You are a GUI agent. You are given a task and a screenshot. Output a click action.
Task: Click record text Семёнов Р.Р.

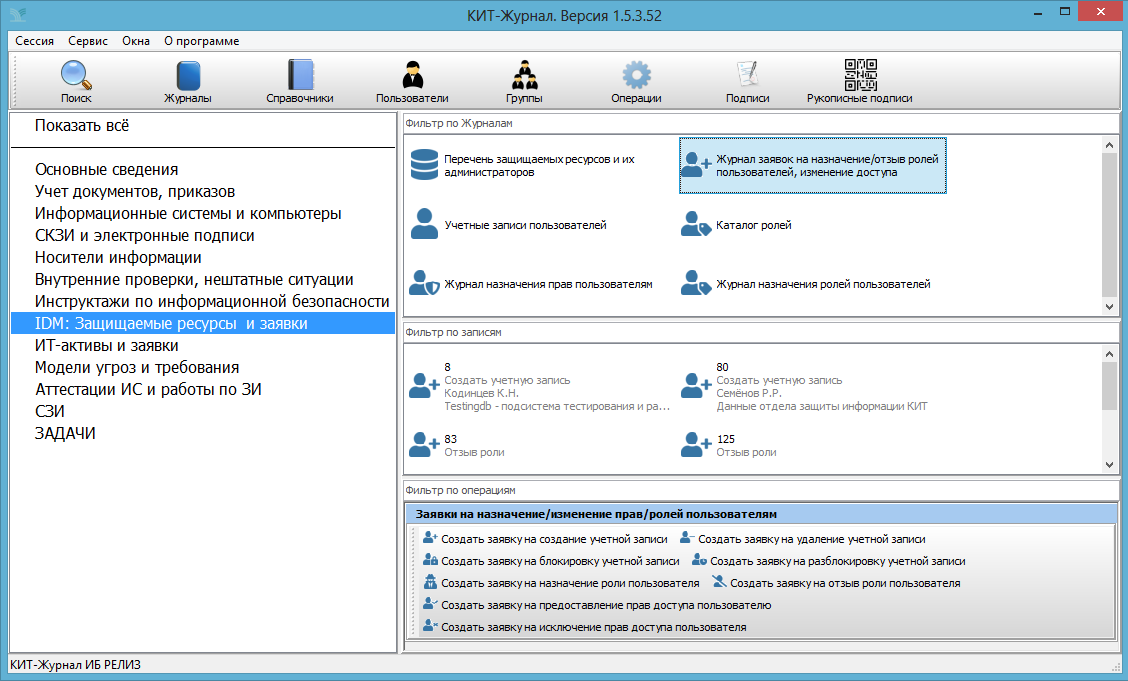pyautogui.click(x=749, y=393)
